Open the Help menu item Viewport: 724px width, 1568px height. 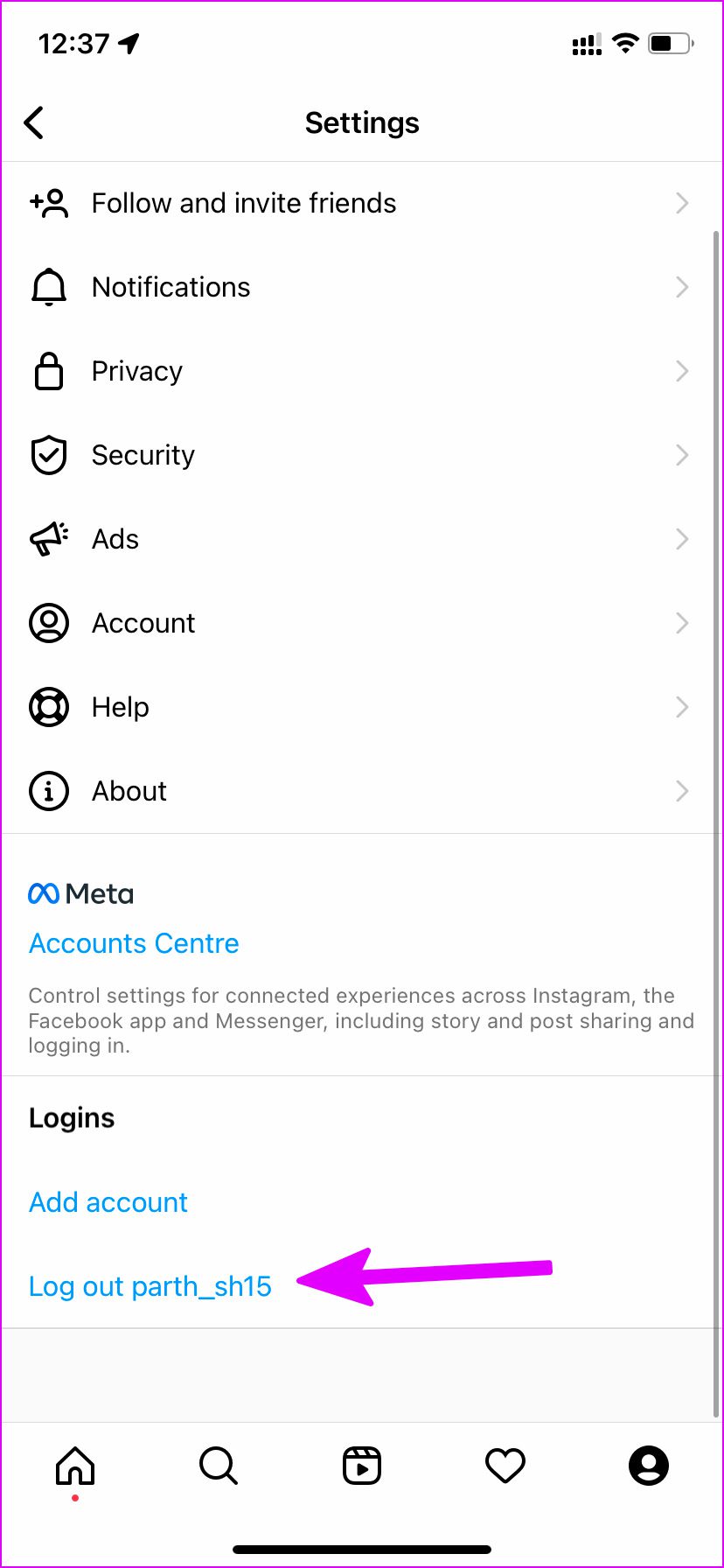tap(121, 707)
